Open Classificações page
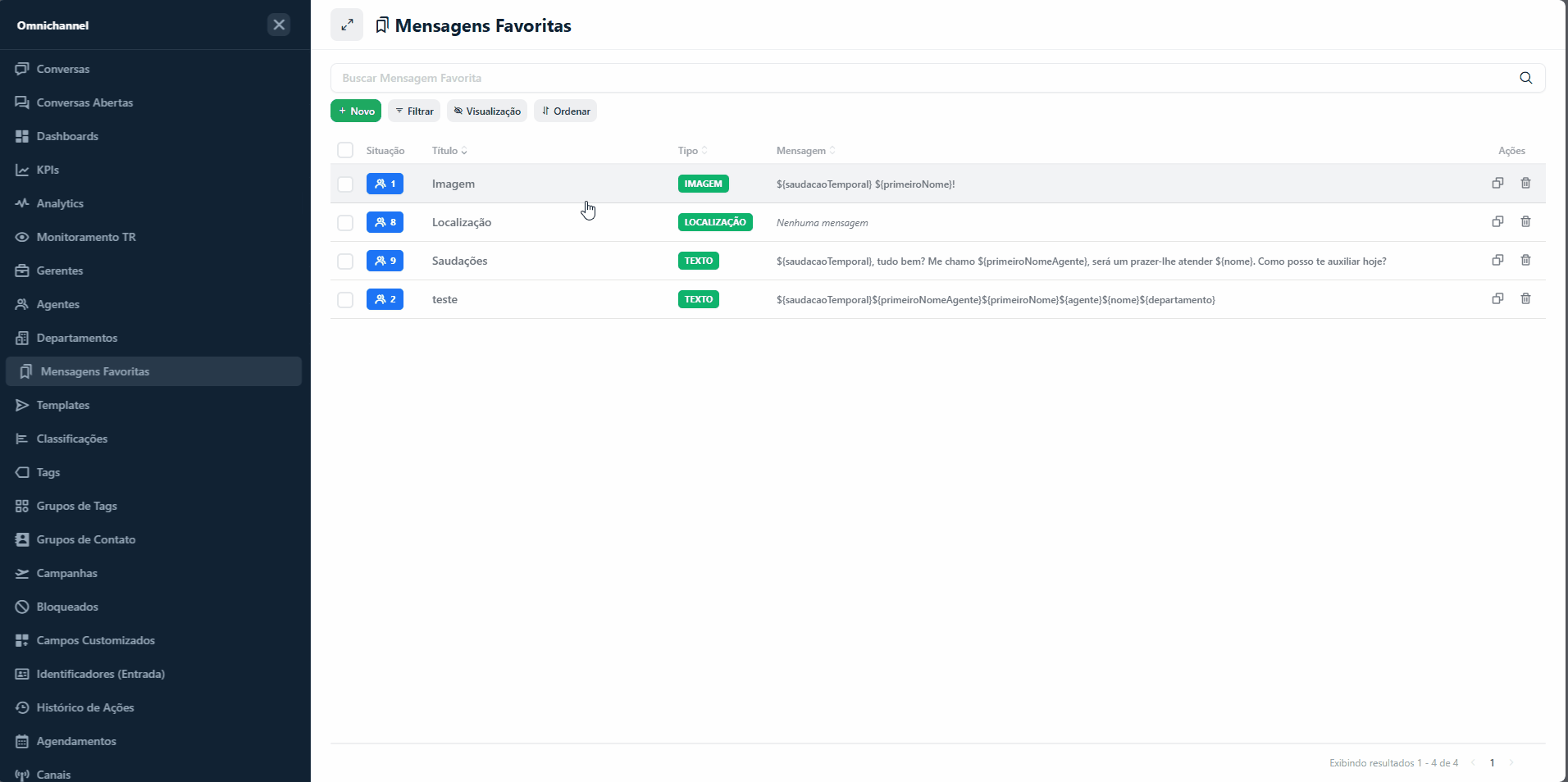 point(153,439)
